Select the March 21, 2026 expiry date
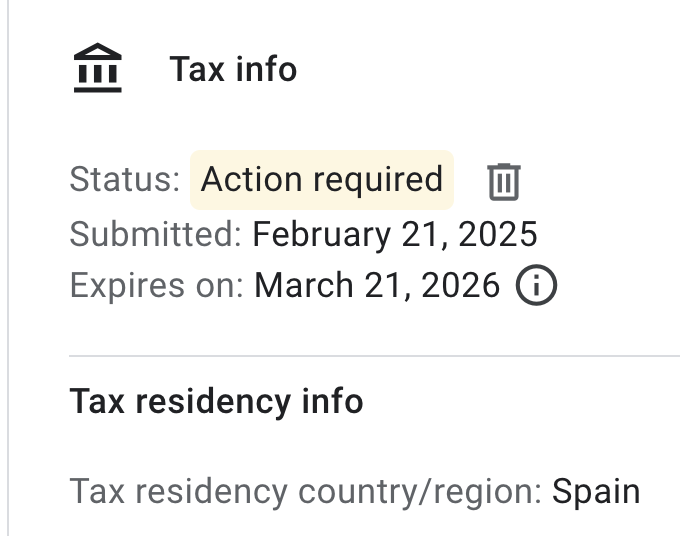 [377, 285]
